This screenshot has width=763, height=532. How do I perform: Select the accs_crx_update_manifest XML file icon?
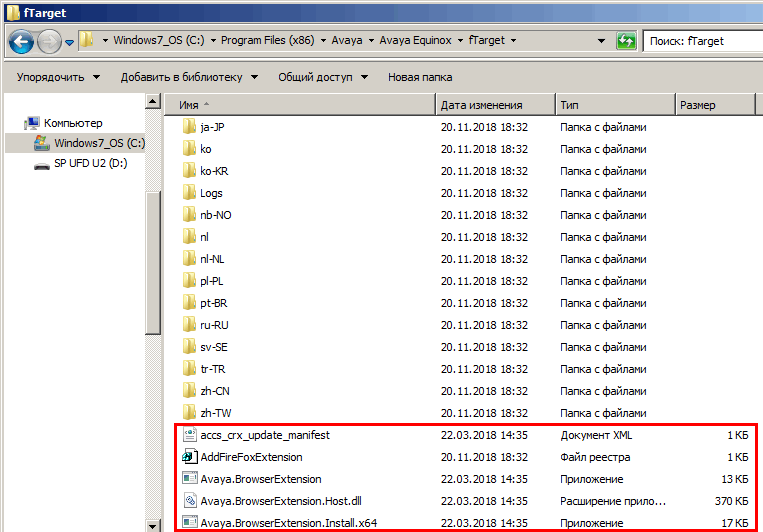point(188,435)
